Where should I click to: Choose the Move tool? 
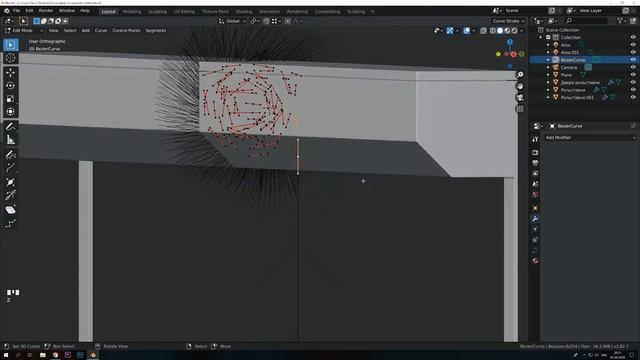(11, 72)
